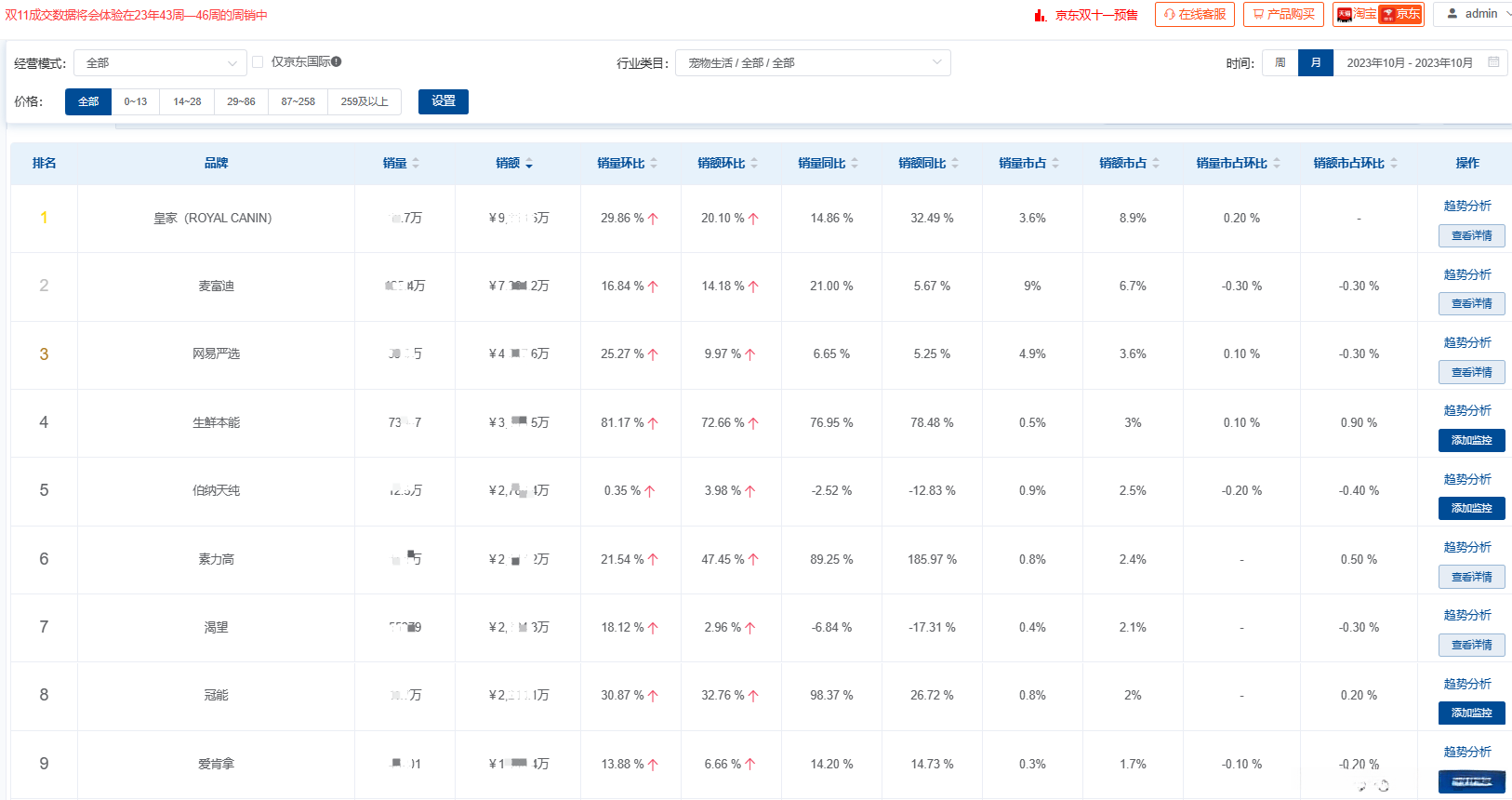
Task: Open 趋势分析 for 麦富迪
Action: 1467,274
